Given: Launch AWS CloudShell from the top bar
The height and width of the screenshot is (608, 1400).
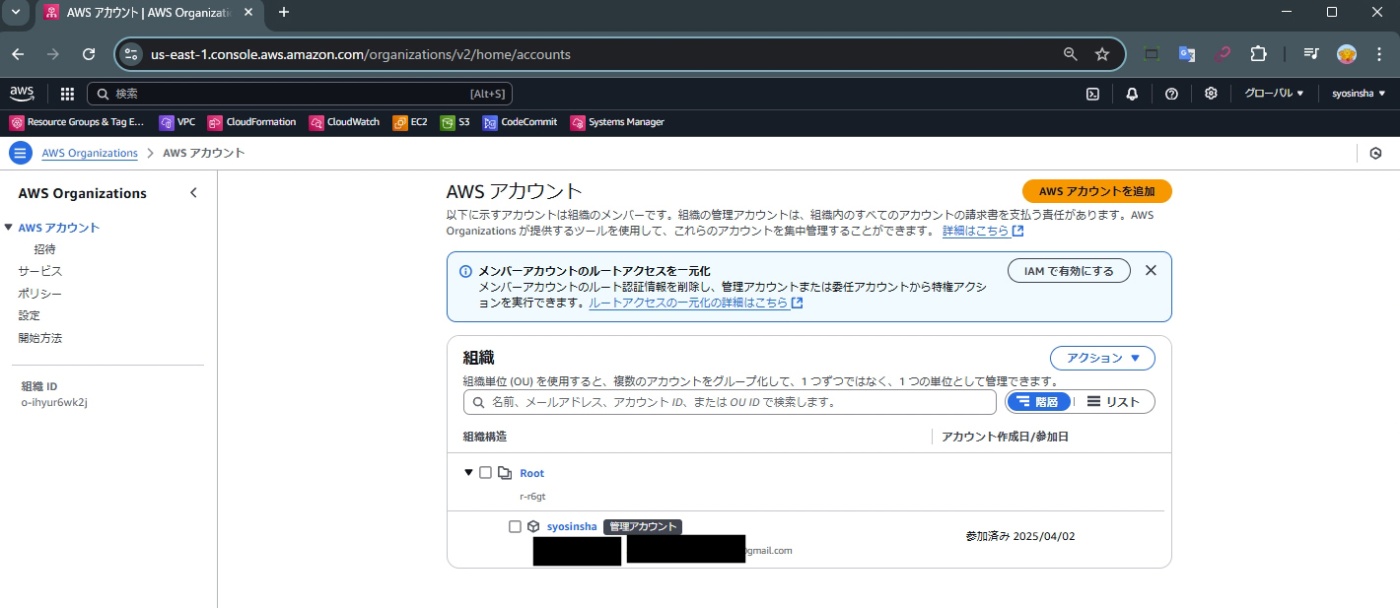Looking at the screenshot, I should [1093, 94].
